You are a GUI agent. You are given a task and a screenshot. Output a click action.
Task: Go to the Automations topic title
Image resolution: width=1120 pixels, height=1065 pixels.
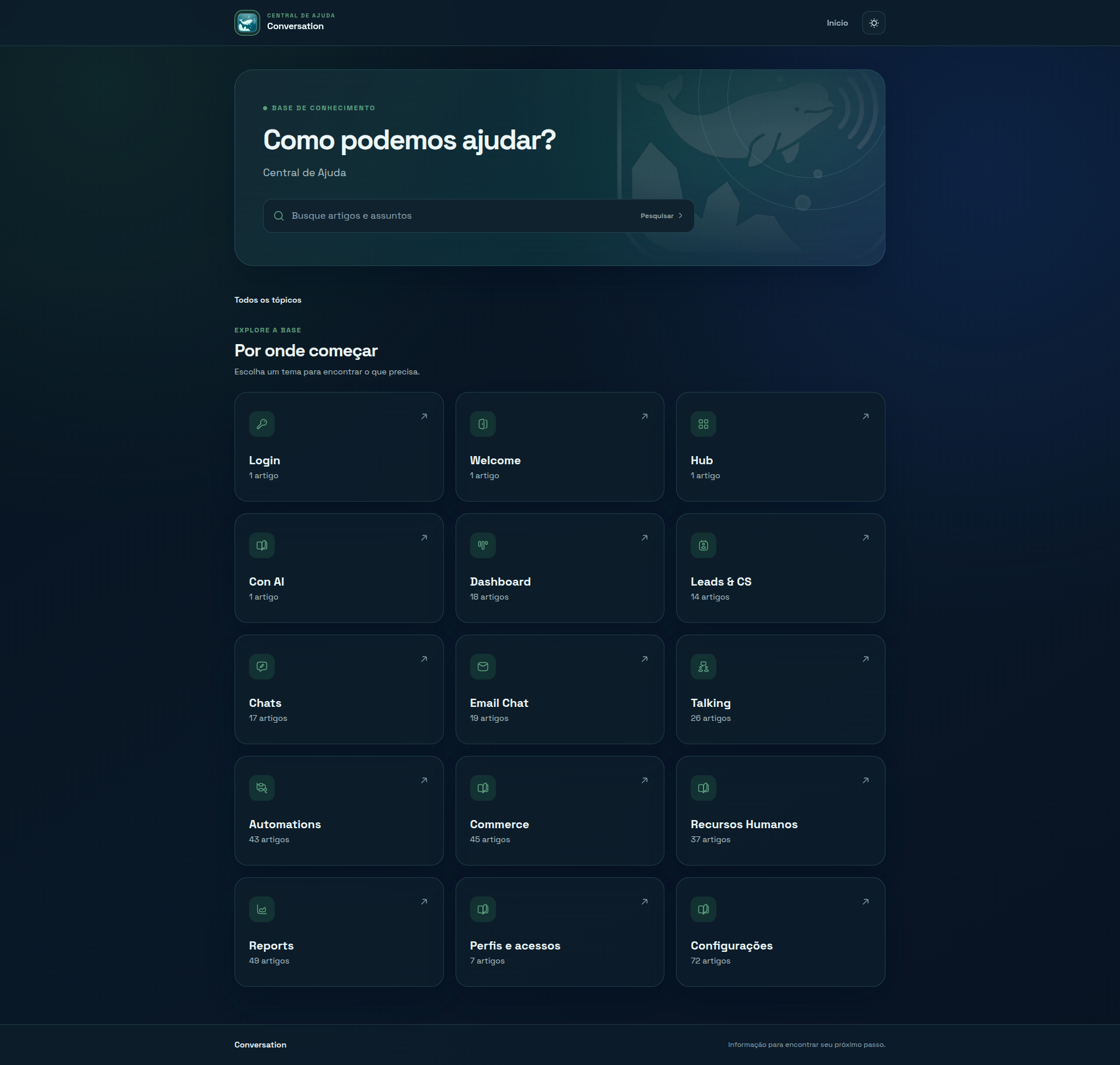pos(285,824)
